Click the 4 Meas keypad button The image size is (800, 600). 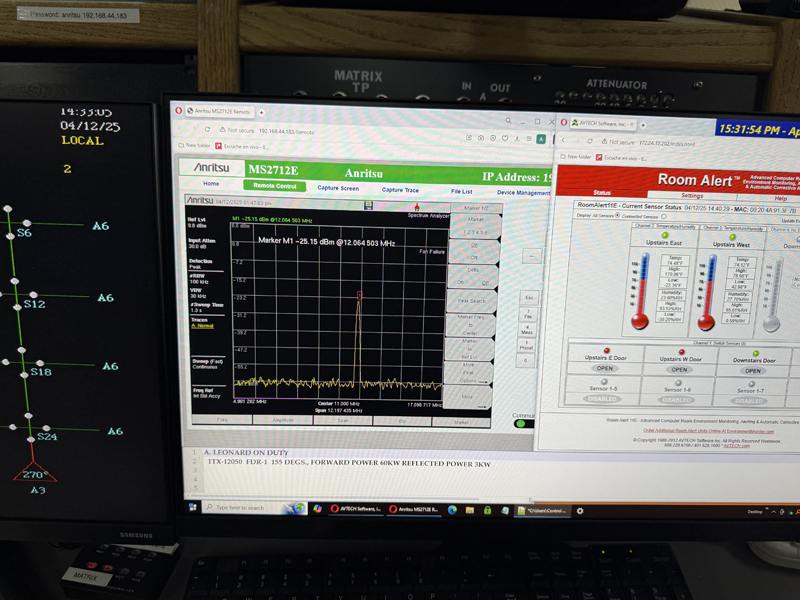point(527,329)
